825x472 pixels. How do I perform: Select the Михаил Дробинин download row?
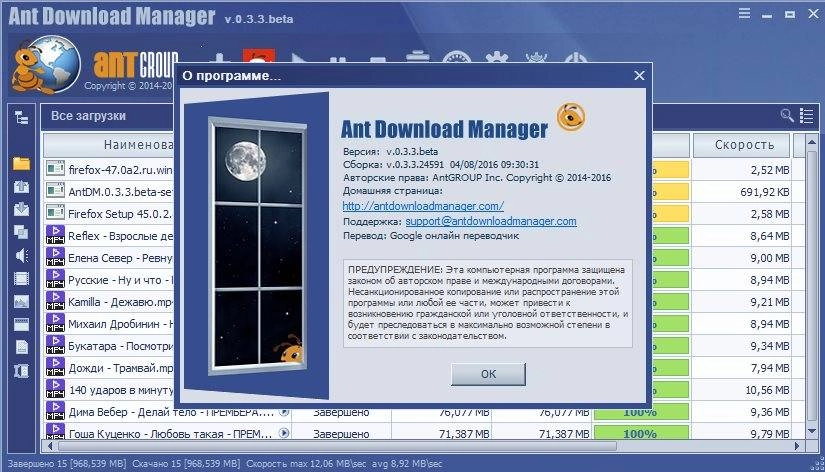(x=109, y=324)
